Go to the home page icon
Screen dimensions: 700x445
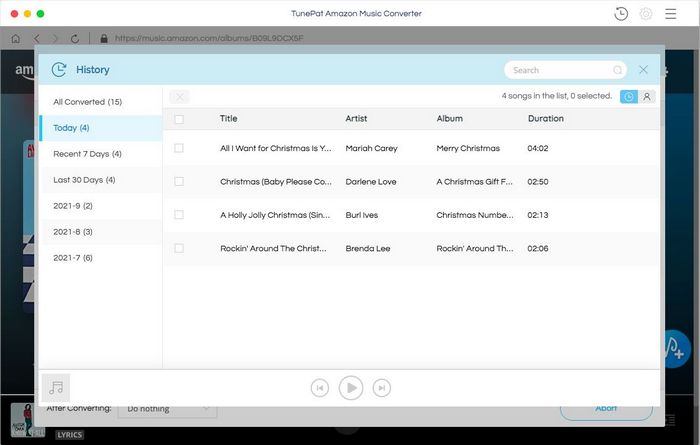click(x=16, y=39)
